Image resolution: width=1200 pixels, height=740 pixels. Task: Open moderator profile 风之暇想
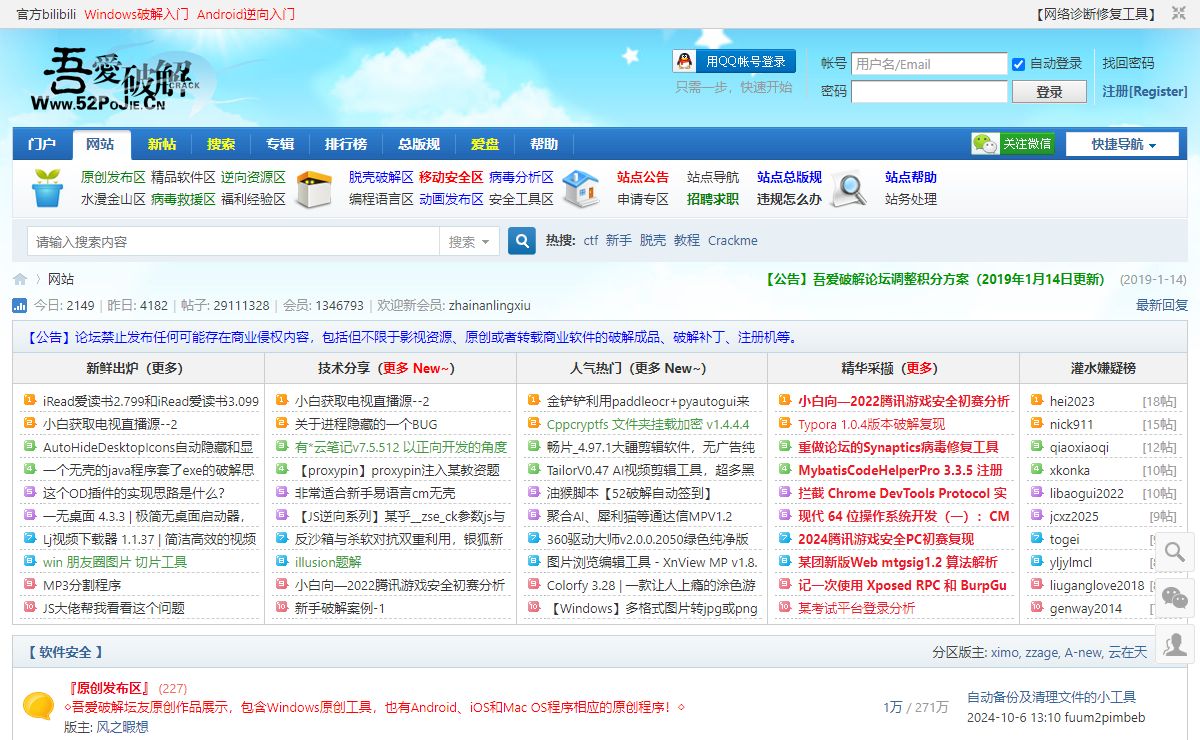point(122,727)
